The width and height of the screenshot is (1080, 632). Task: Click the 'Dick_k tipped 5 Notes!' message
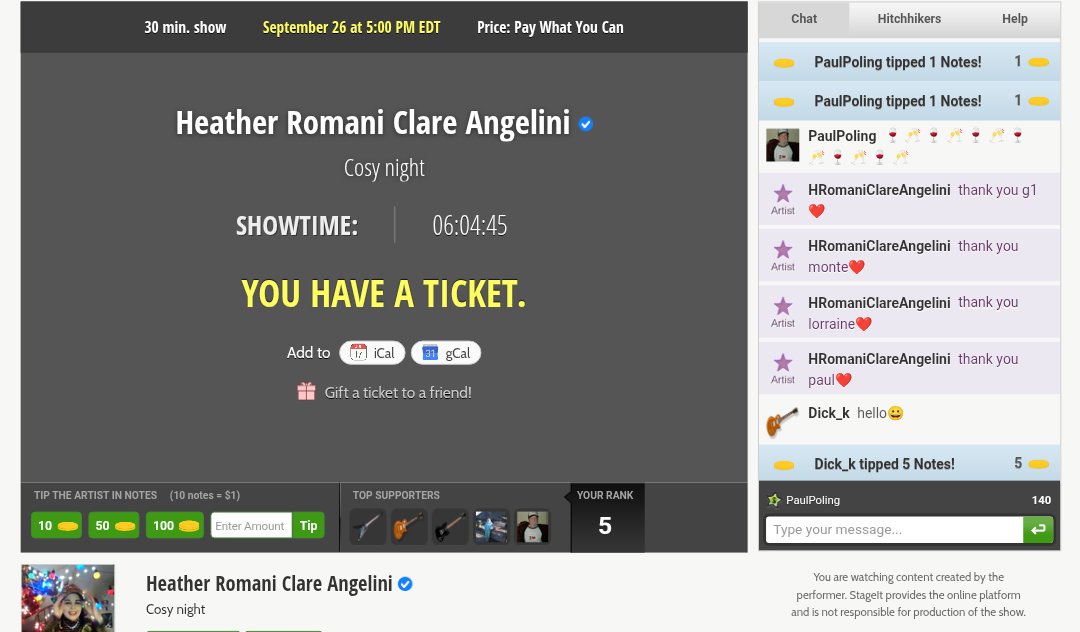(x=909, y=464)
